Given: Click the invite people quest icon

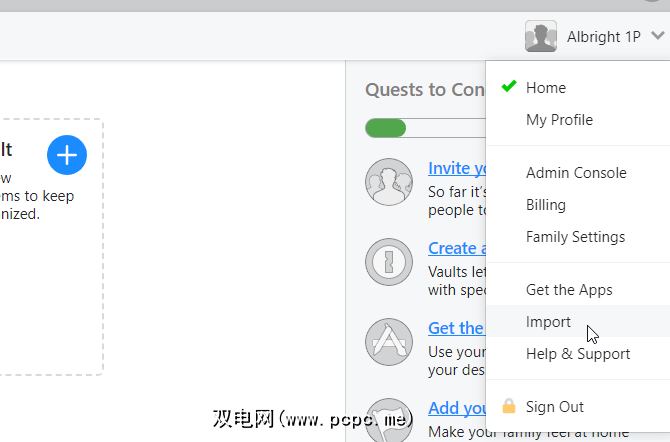Looking at the screenshot, I should click(x=389, y=182).
